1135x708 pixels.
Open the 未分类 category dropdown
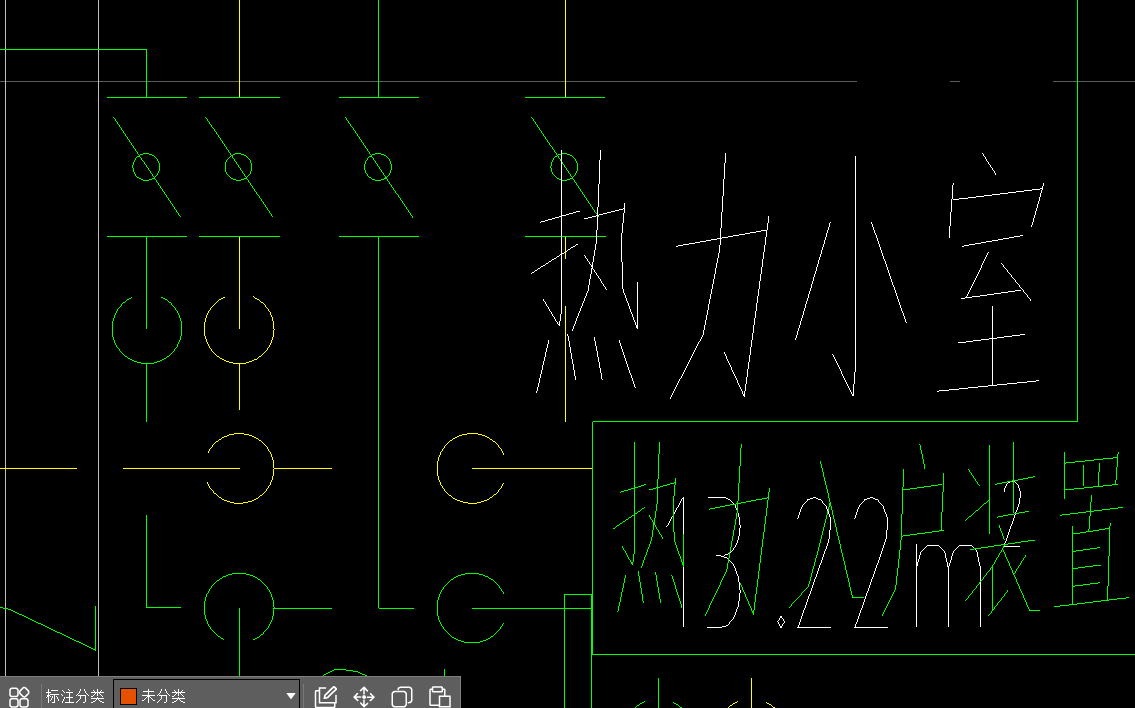(x=207, y=696)
